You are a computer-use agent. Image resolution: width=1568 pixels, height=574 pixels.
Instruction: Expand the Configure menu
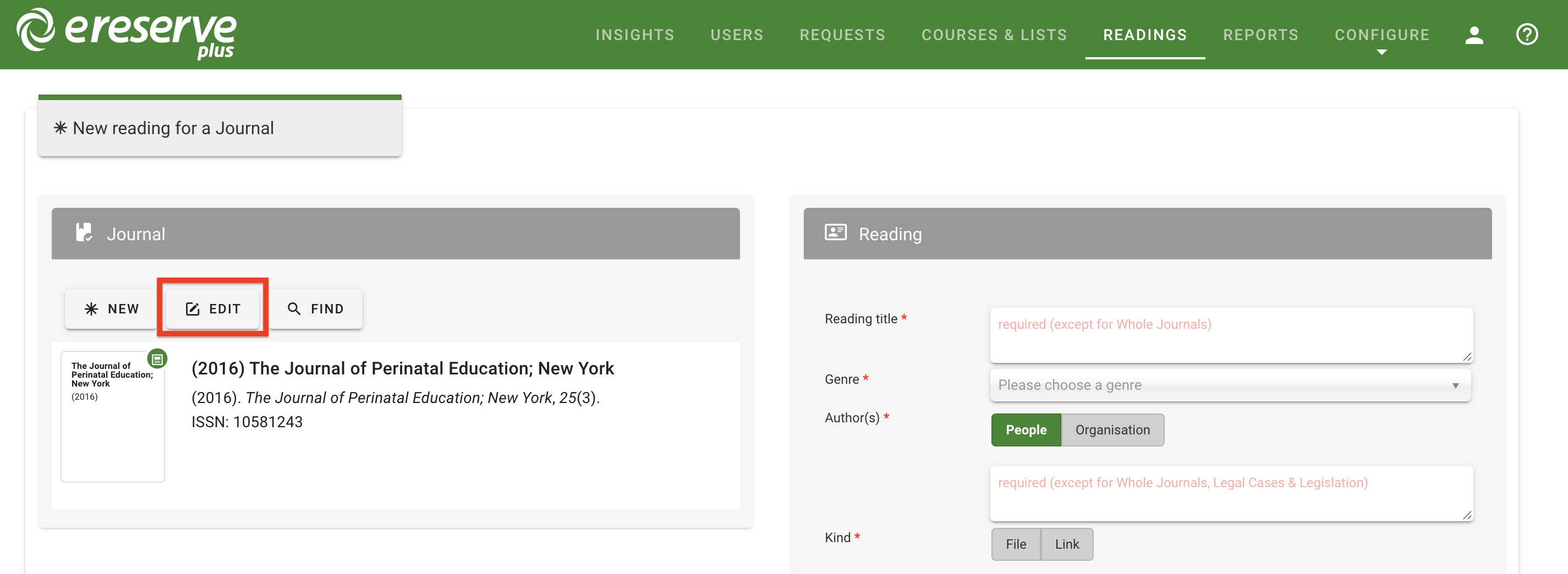(1381, 35)
